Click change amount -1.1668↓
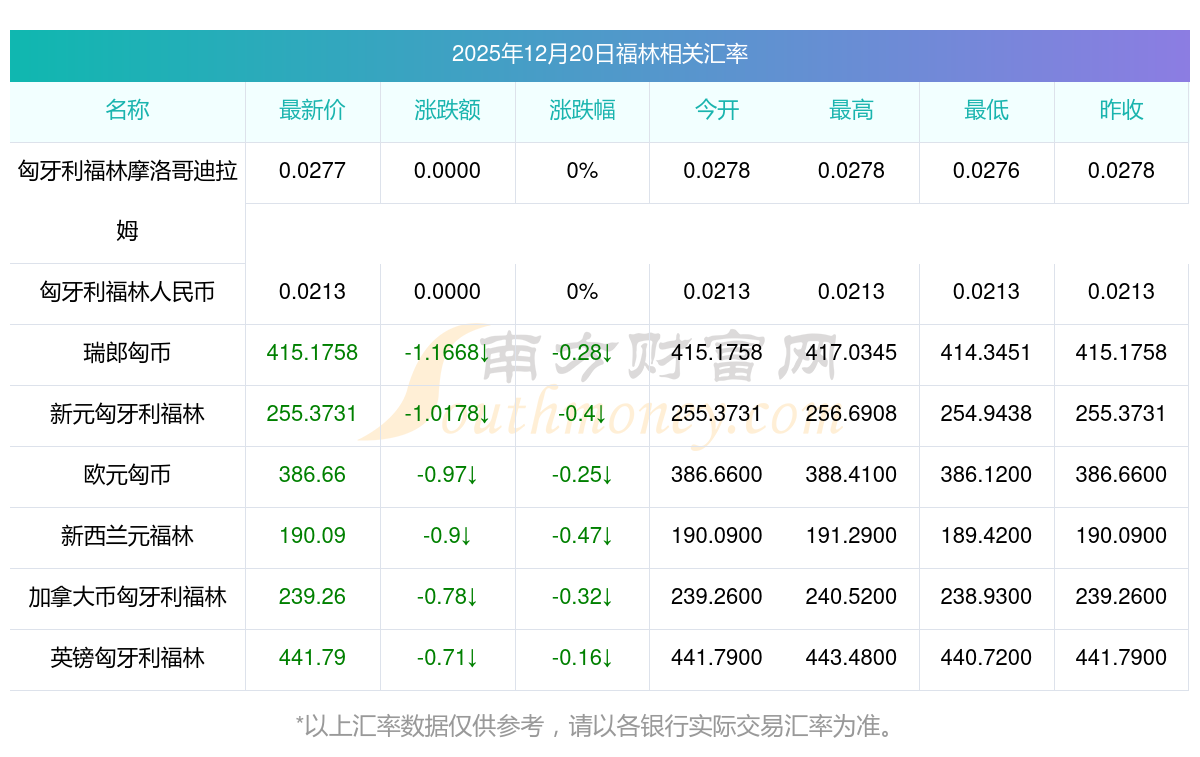Image resolution: width=1200 pixels, height=757 pixels. [448, 353]
